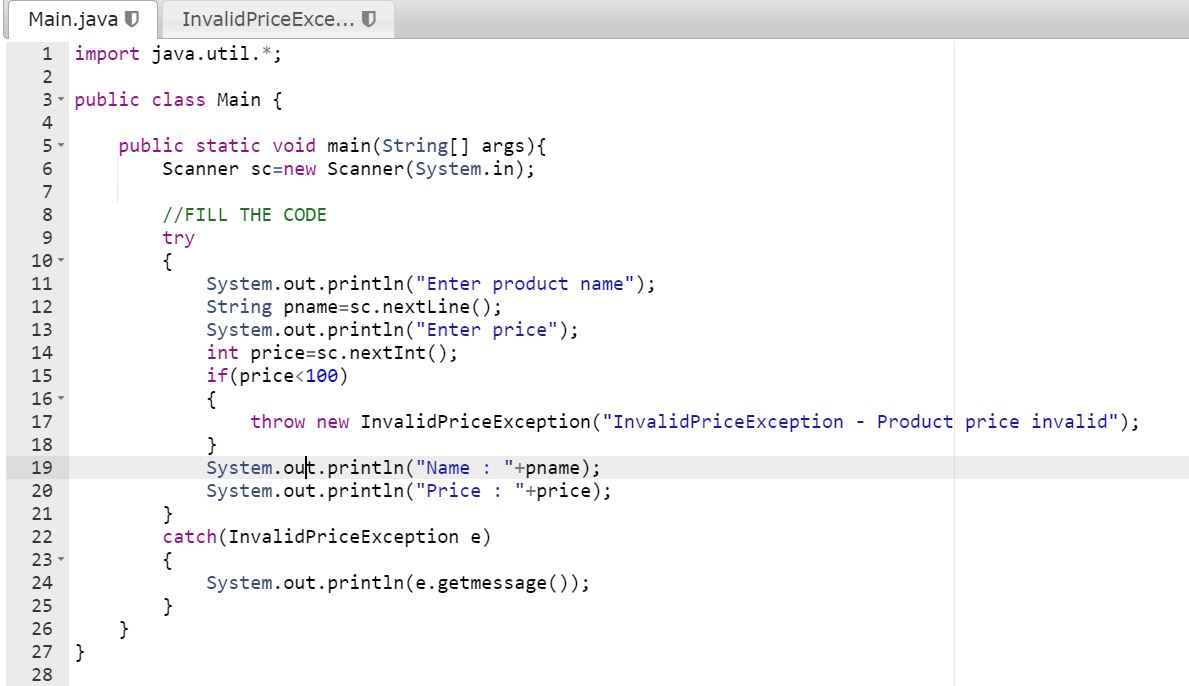Click the shield icon on InvalidPriceExce... tab
Screen dimensions: 1189x686
369,19
